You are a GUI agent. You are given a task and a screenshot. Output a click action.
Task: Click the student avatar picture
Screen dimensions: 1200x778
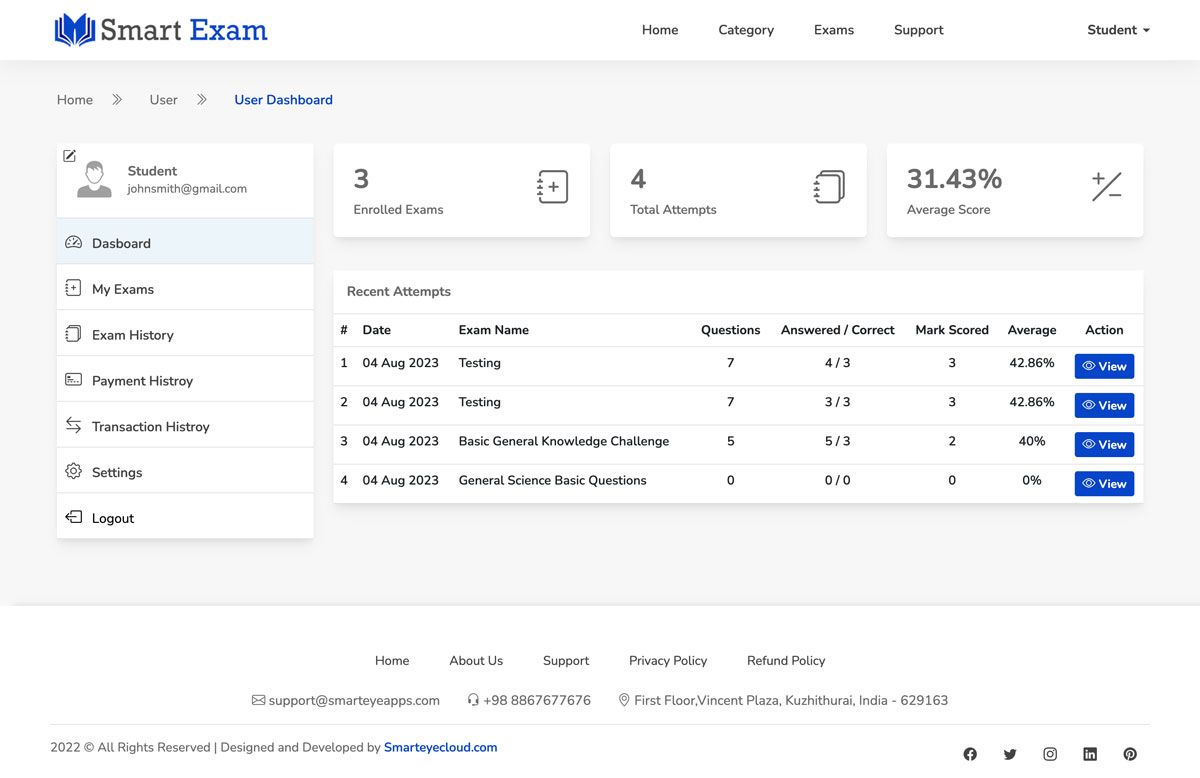[95, 180]
